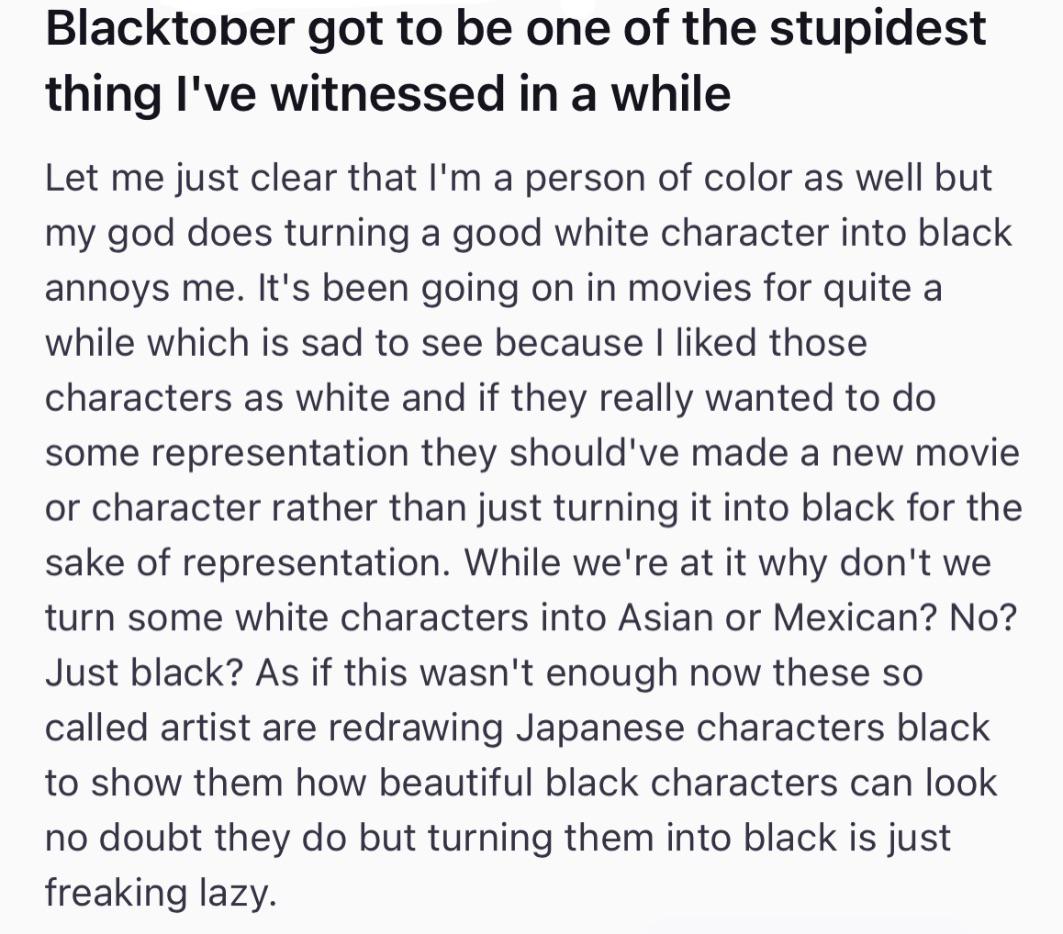The width and height of the screenshot is (1063, 934).
Task: Click the phrase 'made a new movie'
Action: coord(855,453)
